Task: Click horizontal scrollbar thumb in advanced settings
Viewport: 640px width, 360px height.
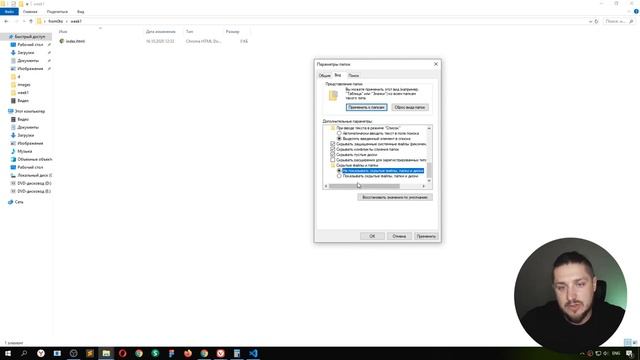Action: 364,186
